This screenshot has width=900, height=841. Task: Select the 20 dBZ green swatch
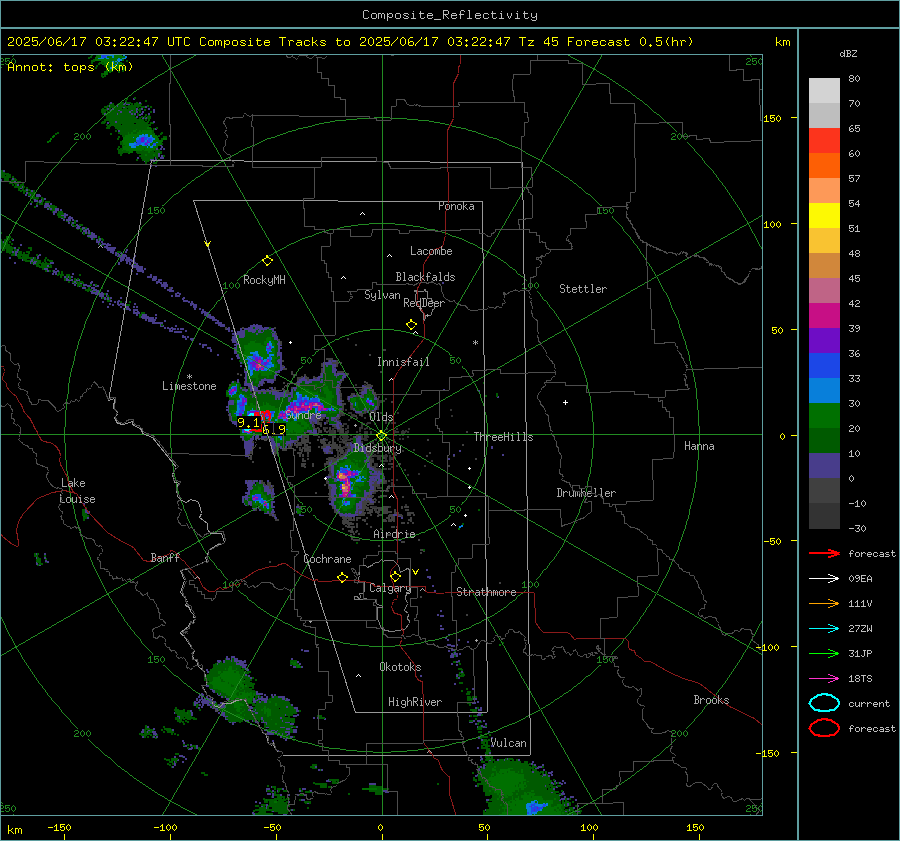[x=824, y=415]
